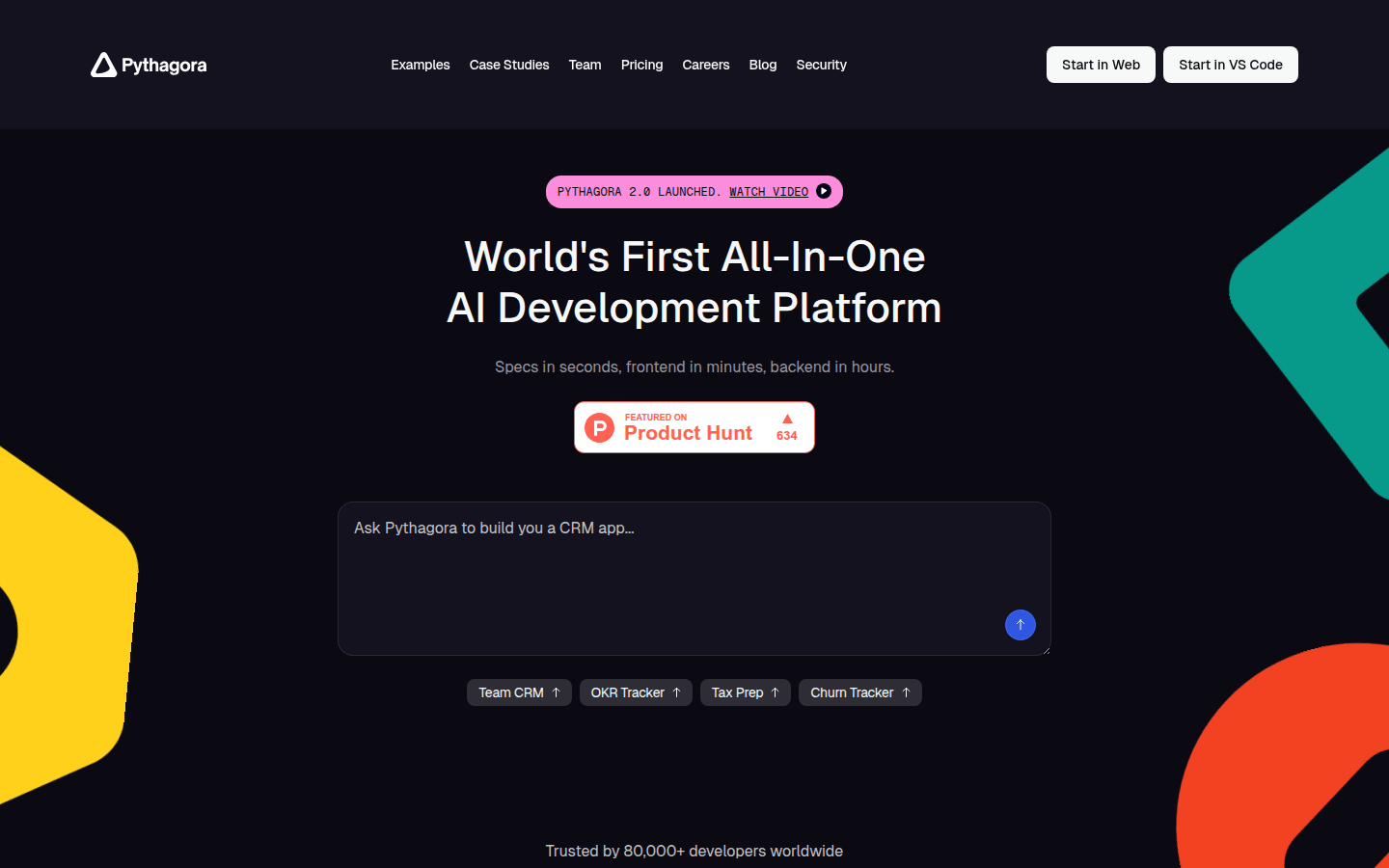Viewport: 1389px width, 868px height.
Task: Click Start in Web button
Action: coord(1101,65)
